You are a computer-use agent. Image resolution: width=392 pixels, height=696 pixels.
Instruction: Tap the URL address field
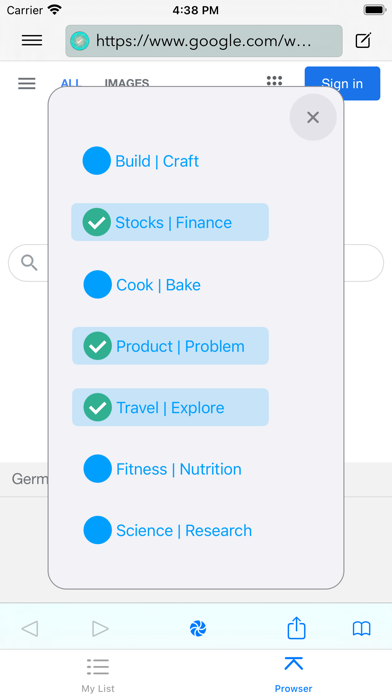point(204,41)
